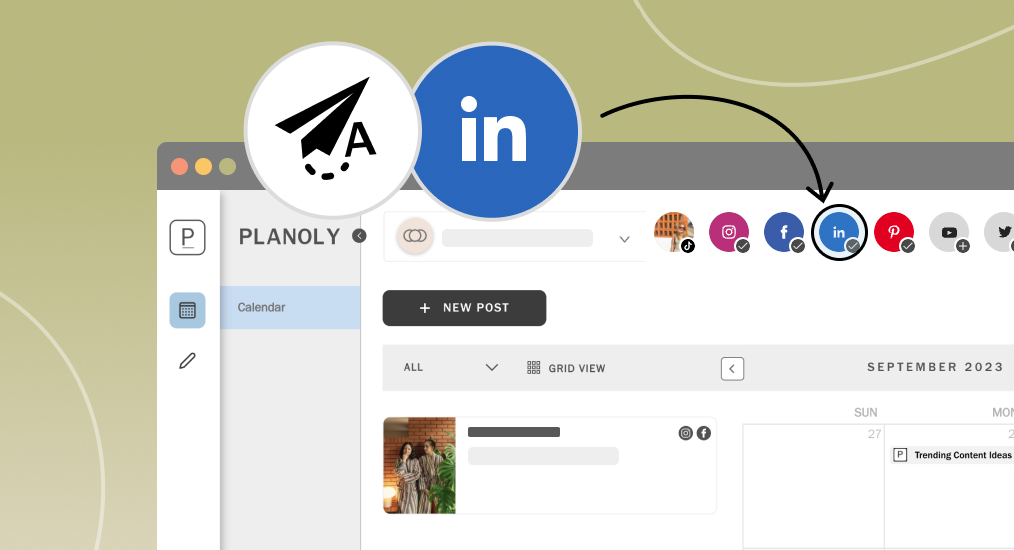Go to previous month arrow
This screenshot has height=550, width=1014.
click(732, 369)
